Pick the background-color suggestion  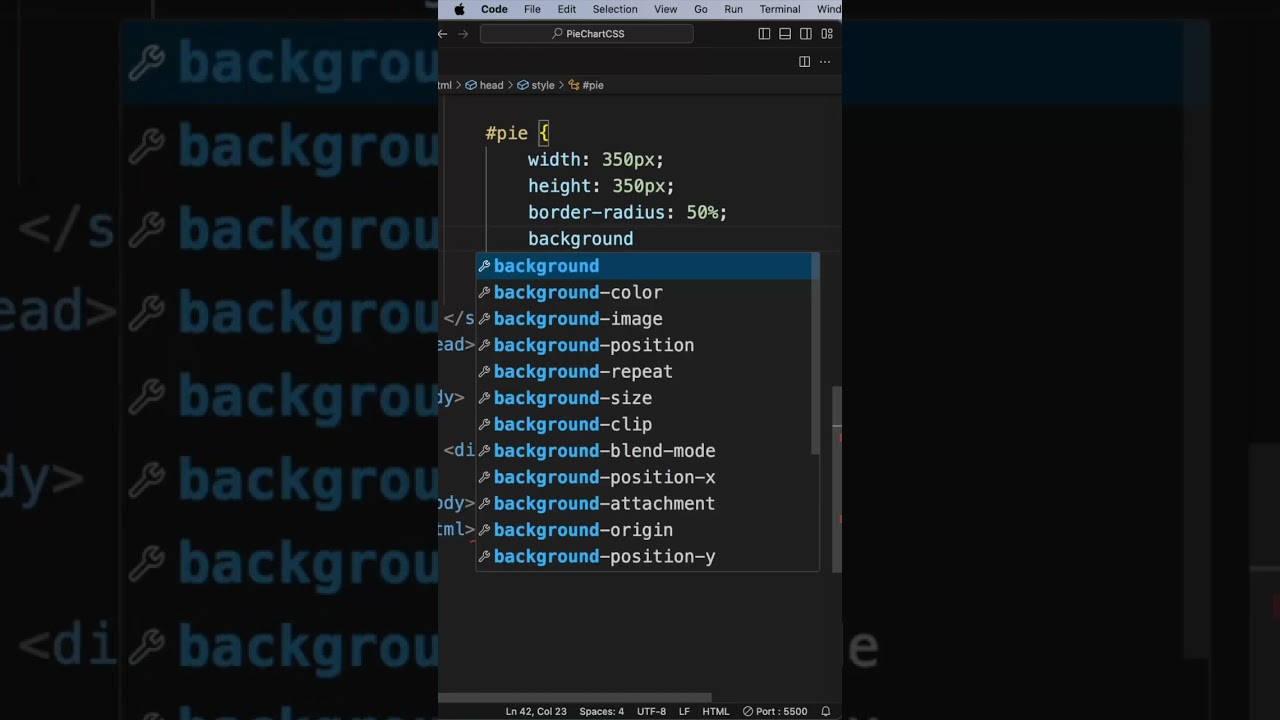(647, 292)
